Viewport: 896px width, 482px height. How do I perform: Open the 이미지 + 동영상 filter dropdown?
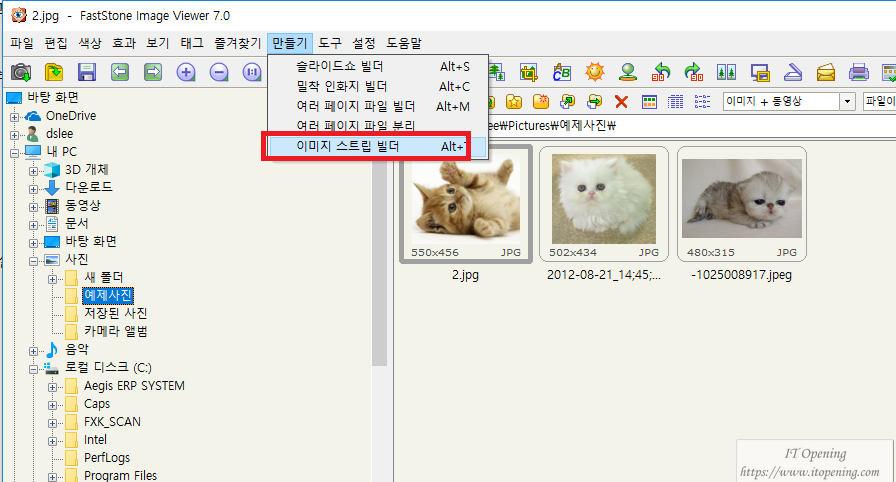tap(848, 101)
